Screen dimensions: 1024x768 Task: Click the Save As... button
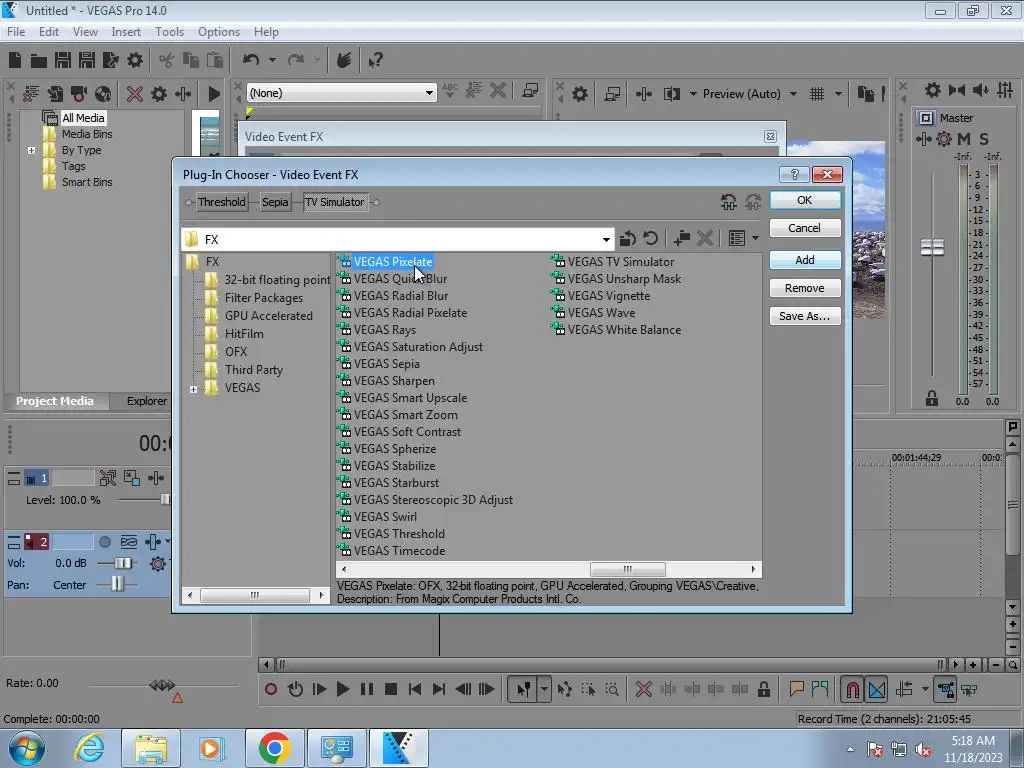pyautogui.click(x=805, y=316)
